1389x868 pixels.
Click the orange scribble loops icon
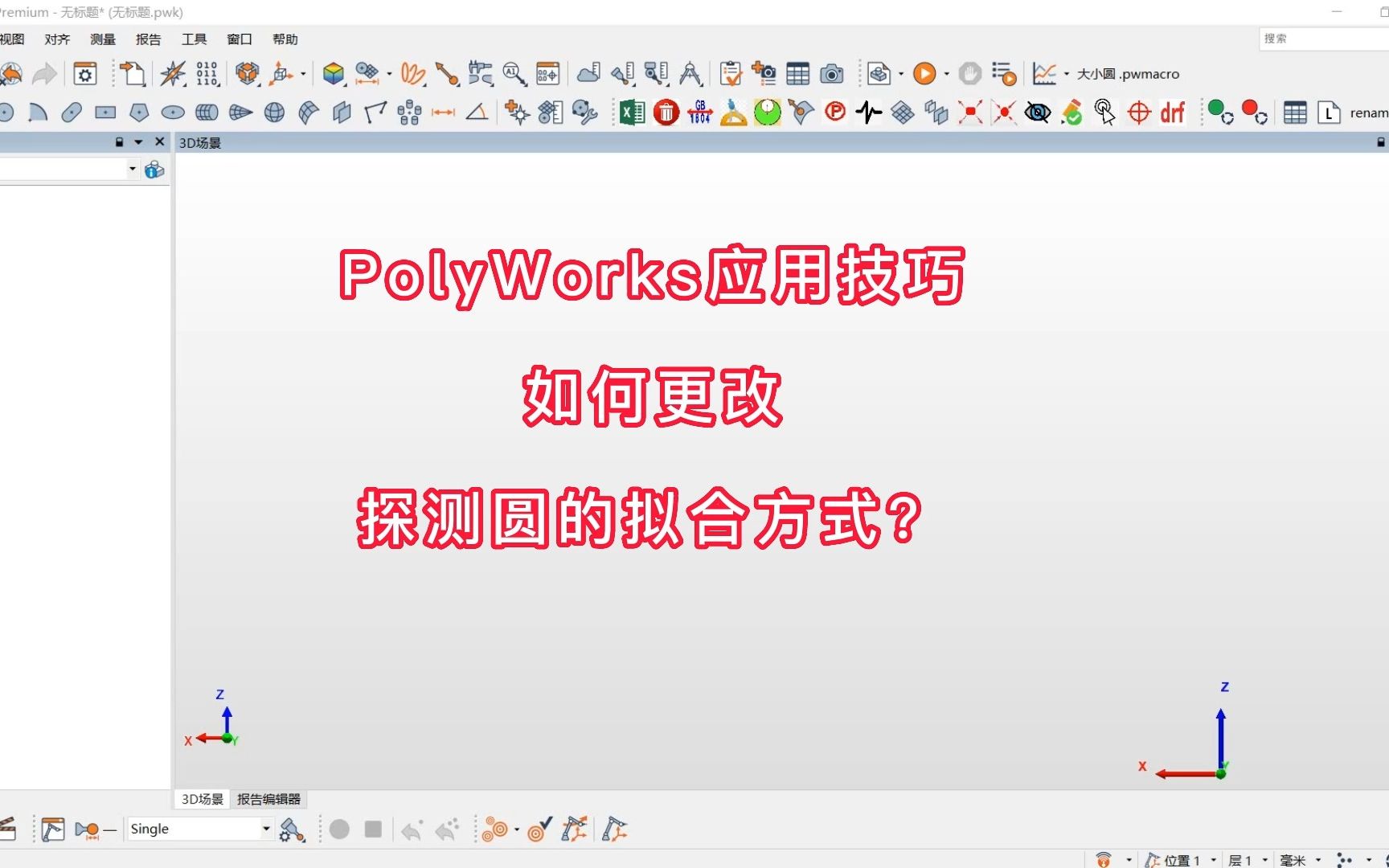[413, 74]
